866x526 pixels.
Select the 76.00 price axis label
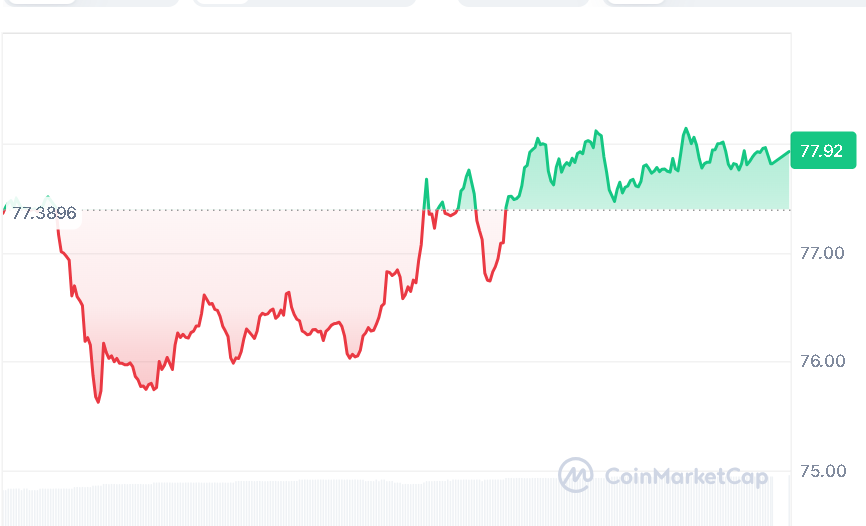[822, 361]
